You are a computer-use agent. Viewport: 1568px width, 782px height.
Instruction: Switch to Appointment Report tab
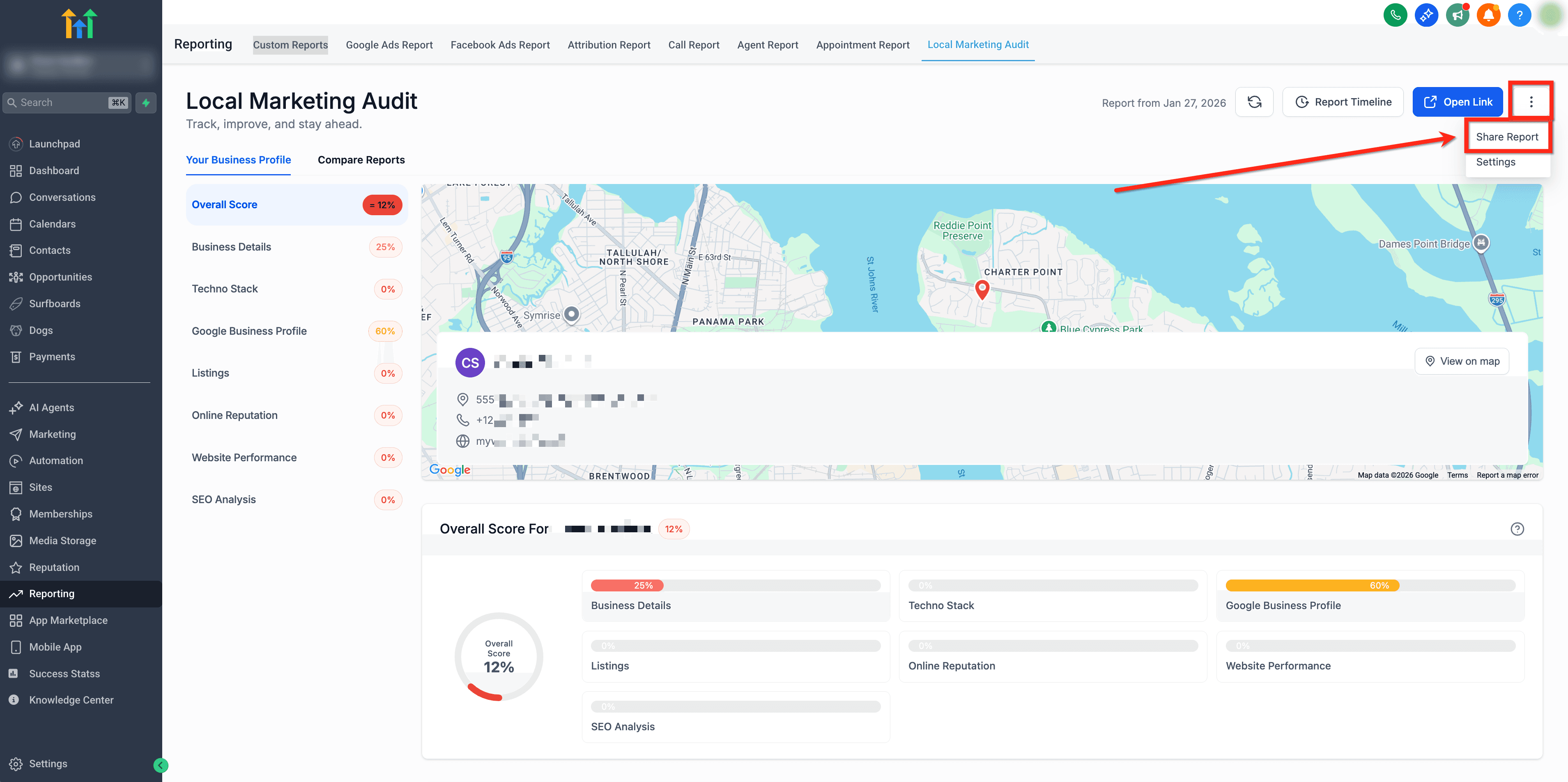pyautogui.click(x=862, y=44)
